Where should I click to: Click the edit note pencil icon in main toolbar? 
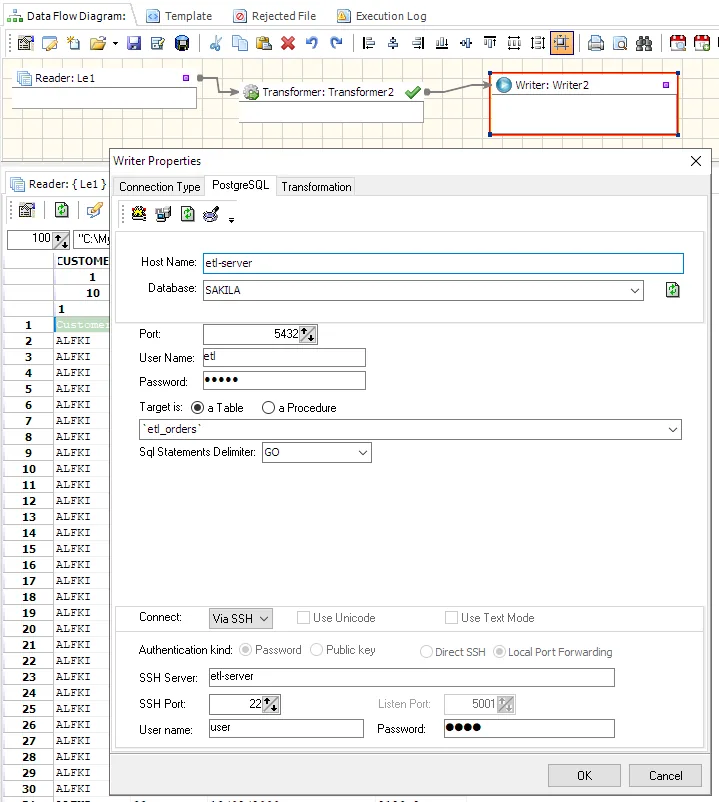tap(50, 43)
